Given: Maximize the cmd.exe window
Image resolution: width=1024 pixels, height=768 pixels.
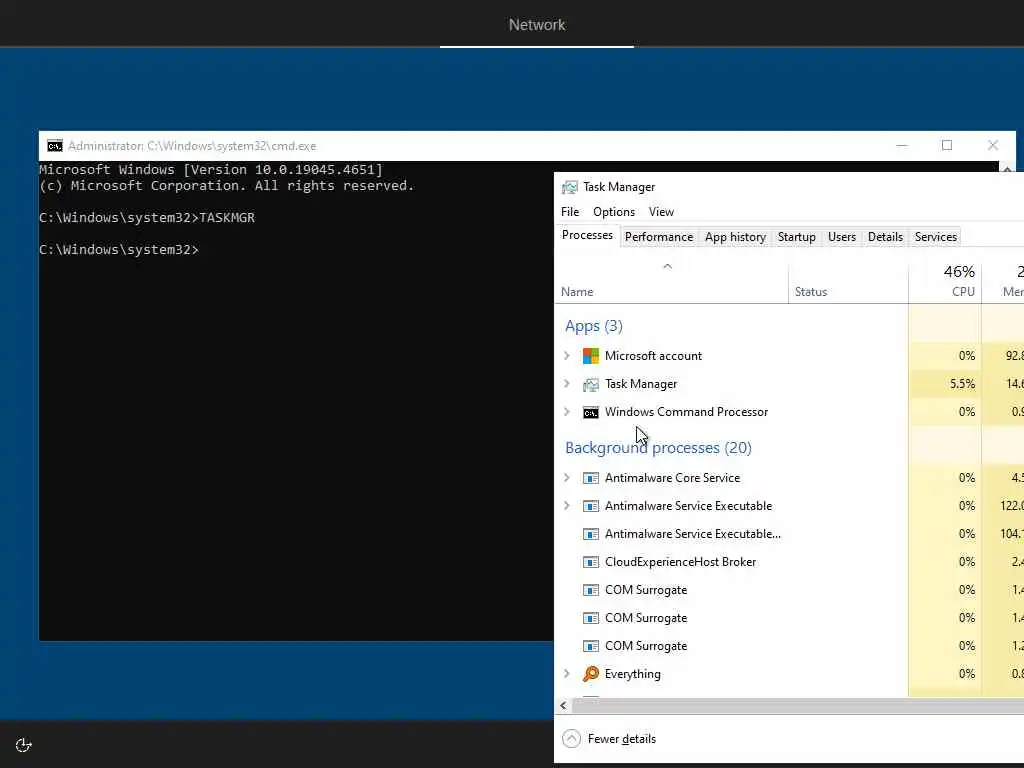Looking at the screenshot, I should 947,146.
